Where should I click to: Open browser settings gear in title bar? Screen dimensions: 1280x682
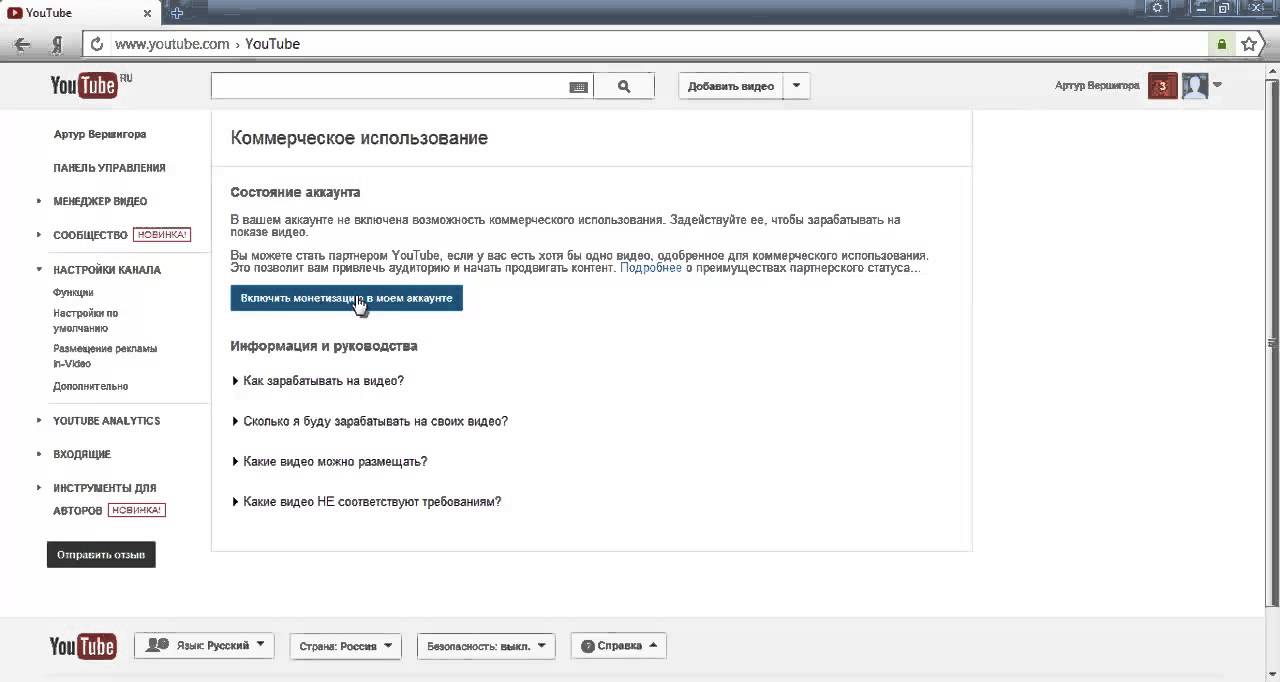(x=1158, y=7)
